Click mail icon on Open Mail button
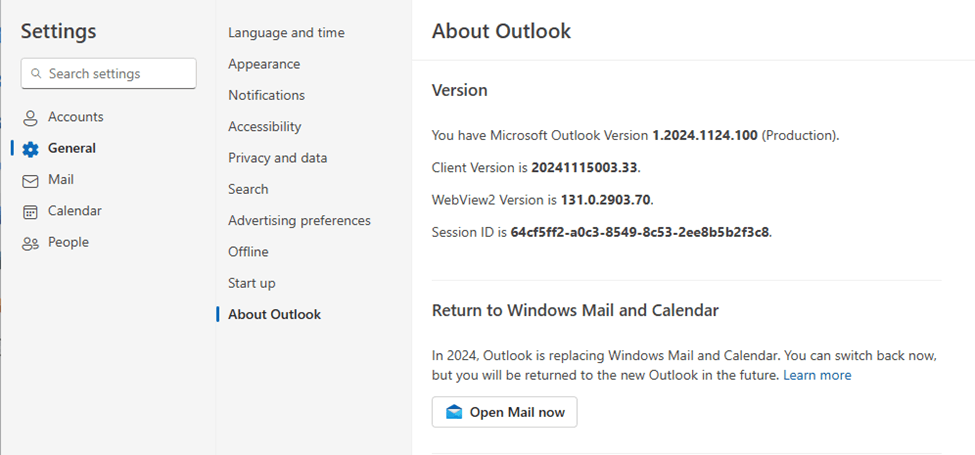This screenshot has width=975, height=455. (x=455, y=412)
